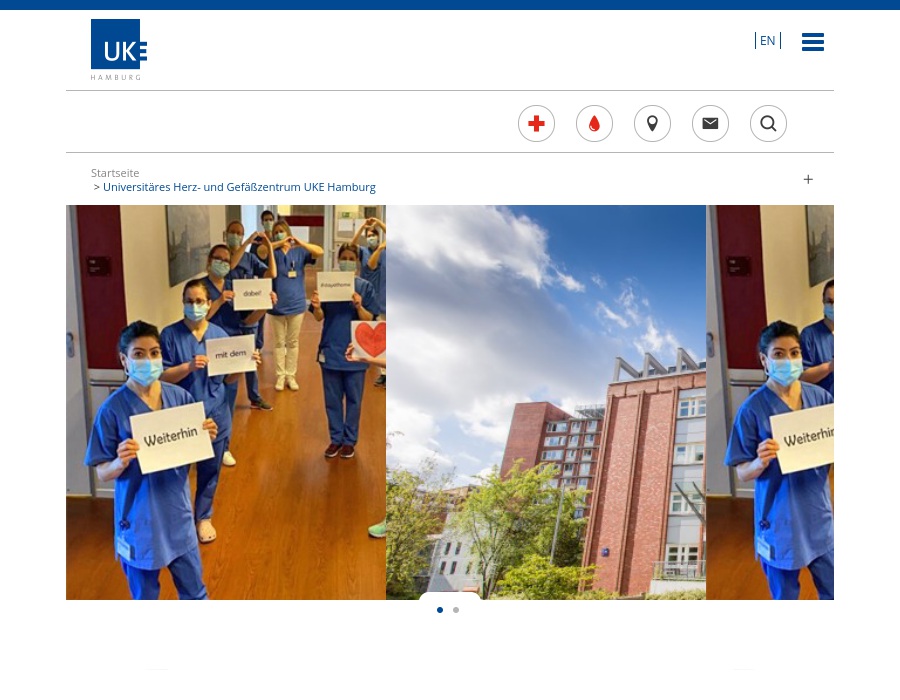This screenshot has width=900, height=700.
Task: Open the blood donation drop icon
Action: pos(594,123)
